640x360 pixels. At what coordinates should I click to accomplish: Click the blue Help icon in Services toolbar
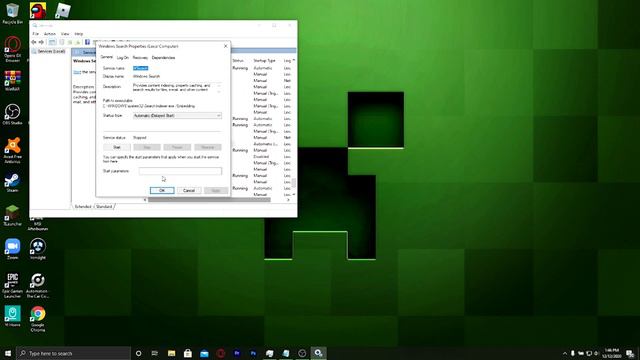click(x=87, y=42)
